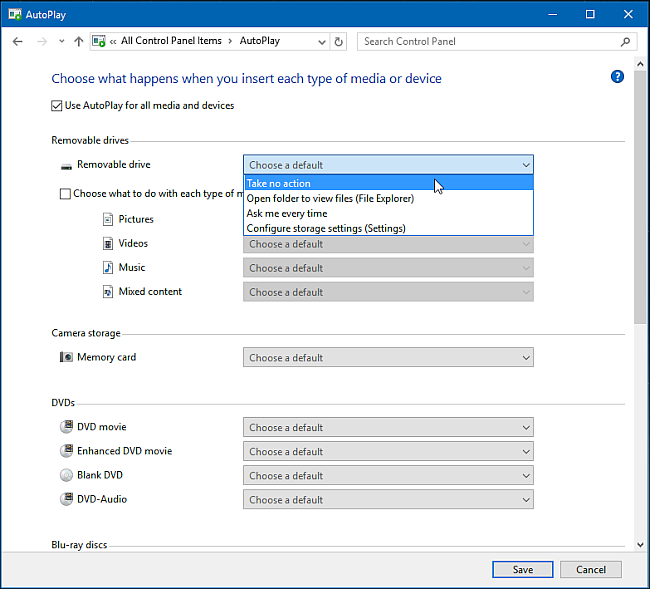The image size is (650, 589).
Task: Maximize the AutoPlay window
Action: [x=590, y=15]
